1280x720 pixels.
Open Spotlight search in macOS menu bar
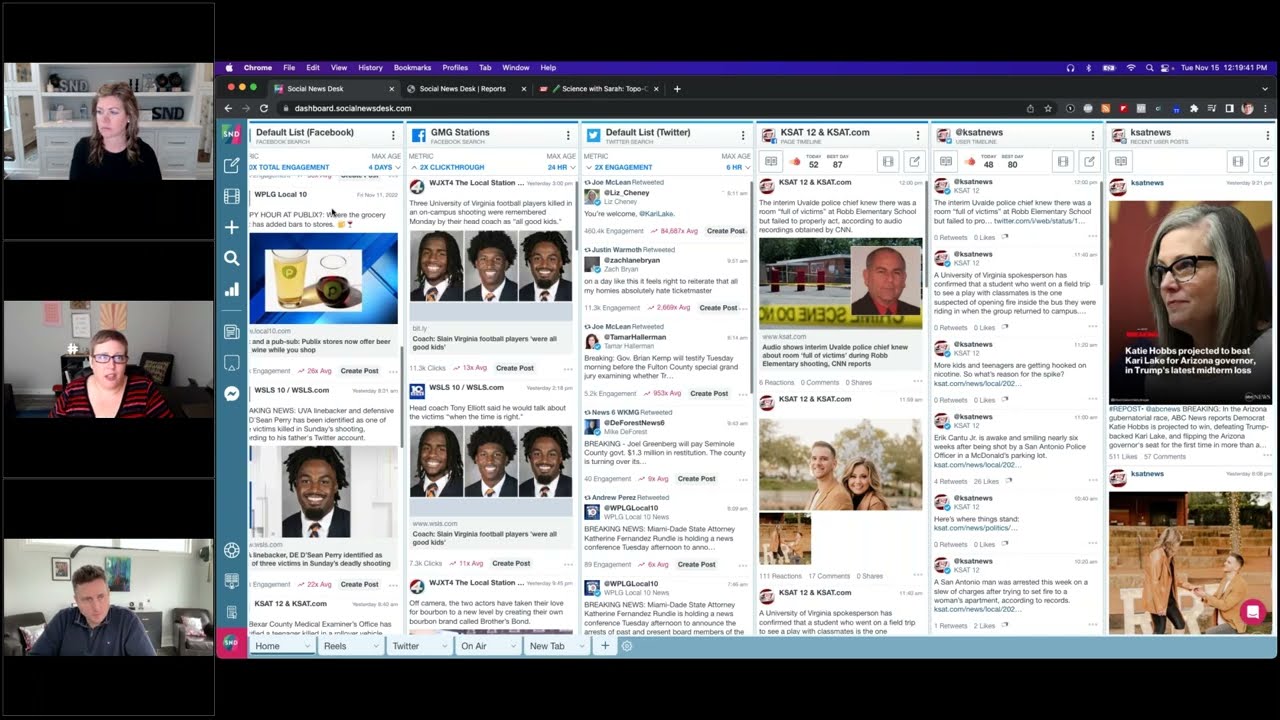click(x=1149, y=68)
